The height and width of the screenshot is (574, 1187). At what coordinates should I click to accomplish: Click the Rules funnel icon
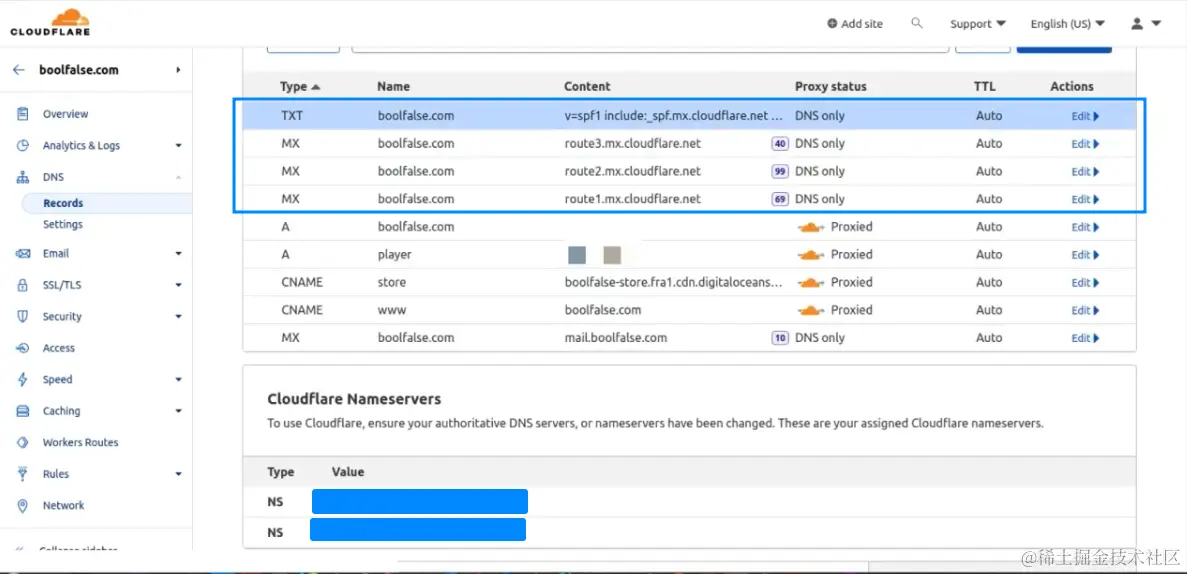tap(23, 474)
